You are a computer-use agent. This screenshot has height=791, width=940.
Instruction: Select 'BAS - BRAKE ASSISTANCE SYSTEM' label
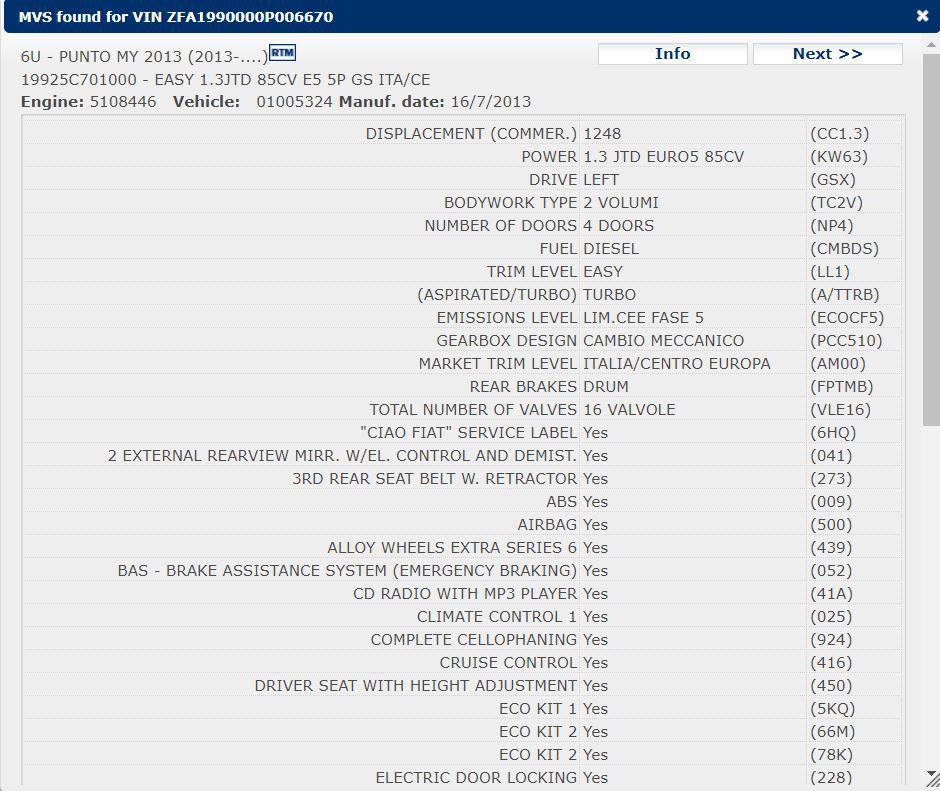347,570
